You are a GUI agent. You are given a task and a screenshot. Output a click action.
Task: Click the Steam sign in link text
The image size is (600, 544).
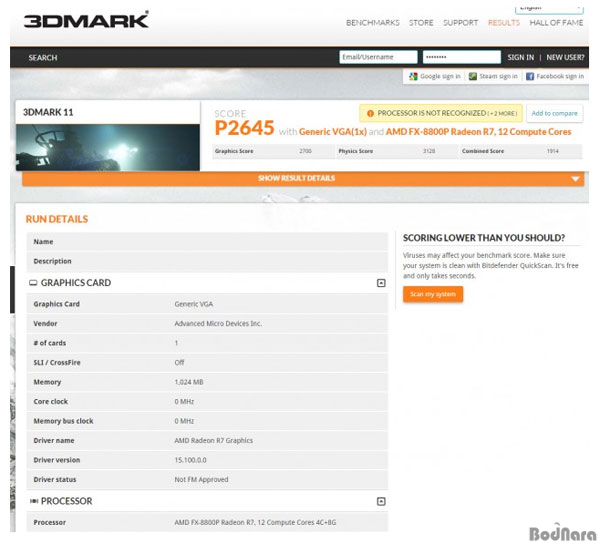pos(498,77)
